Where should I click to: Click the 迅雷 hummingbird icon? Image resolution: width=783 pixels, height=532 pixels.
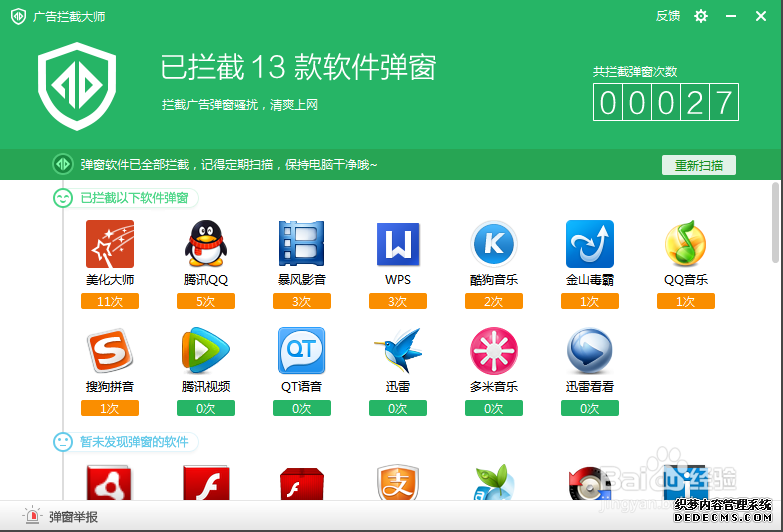pos(398,350)
